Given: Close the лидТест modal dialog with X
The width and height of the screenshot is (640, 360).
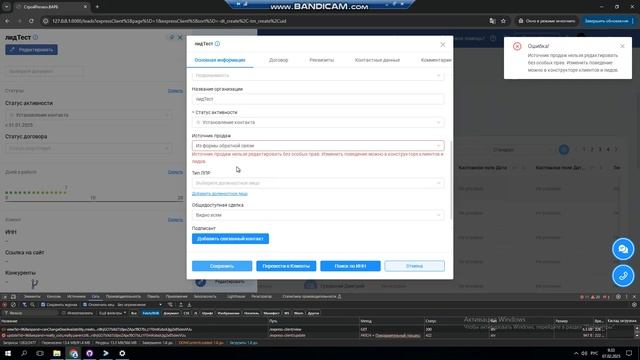Looking at the screenshot, I should (442, 44).
